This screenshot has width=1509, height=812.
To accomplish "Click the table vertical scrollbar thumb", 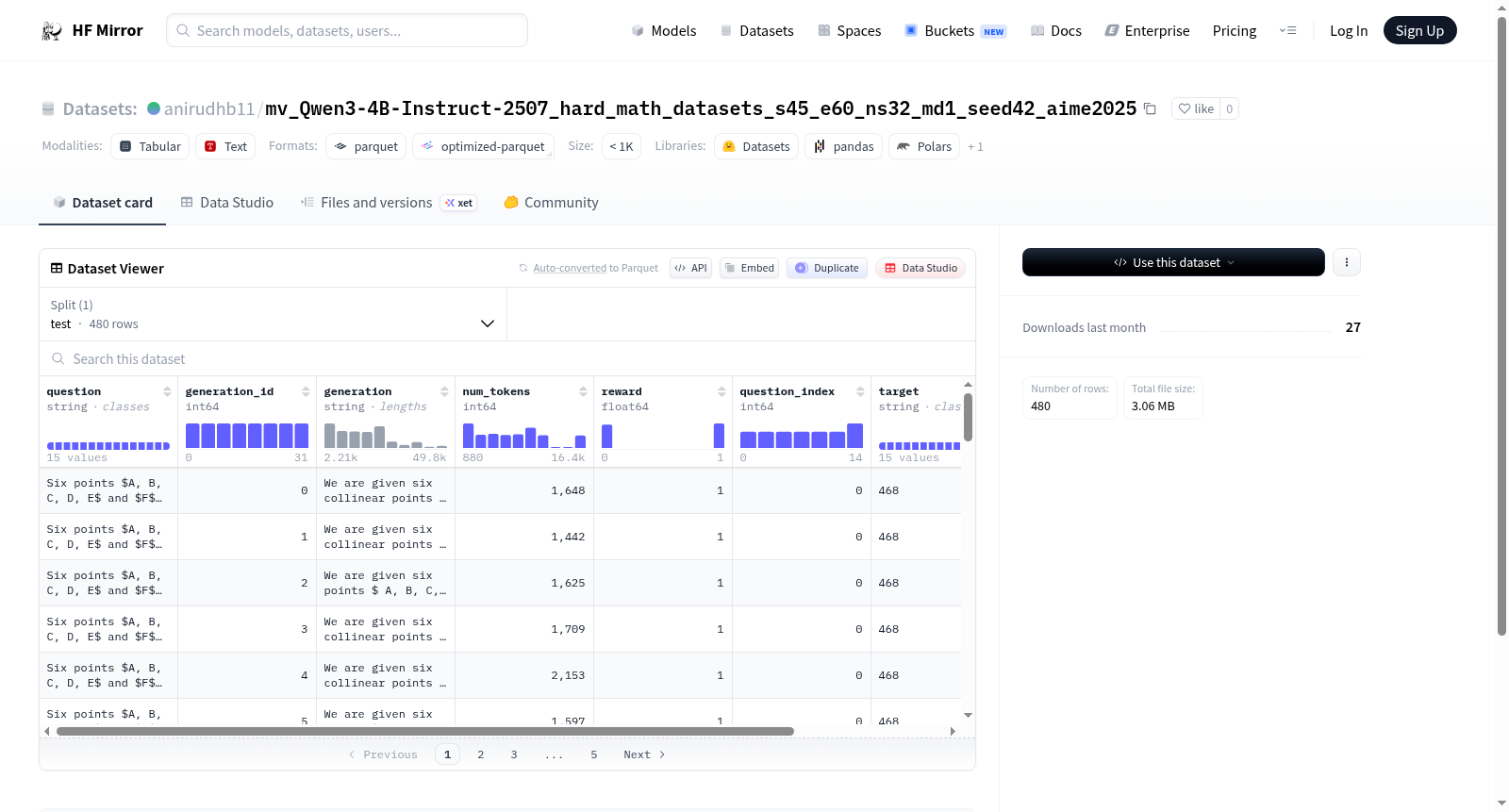I will tap(968, 417).
